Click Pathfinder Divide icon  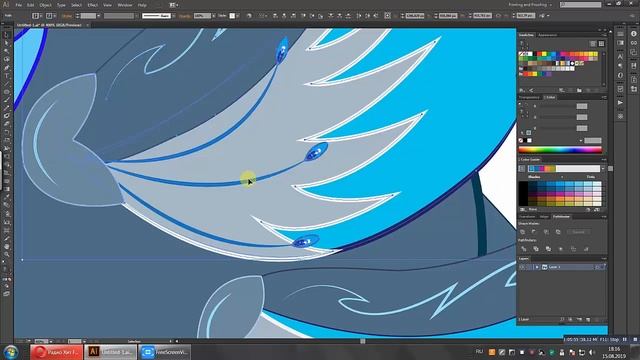(x=523, y=249)
